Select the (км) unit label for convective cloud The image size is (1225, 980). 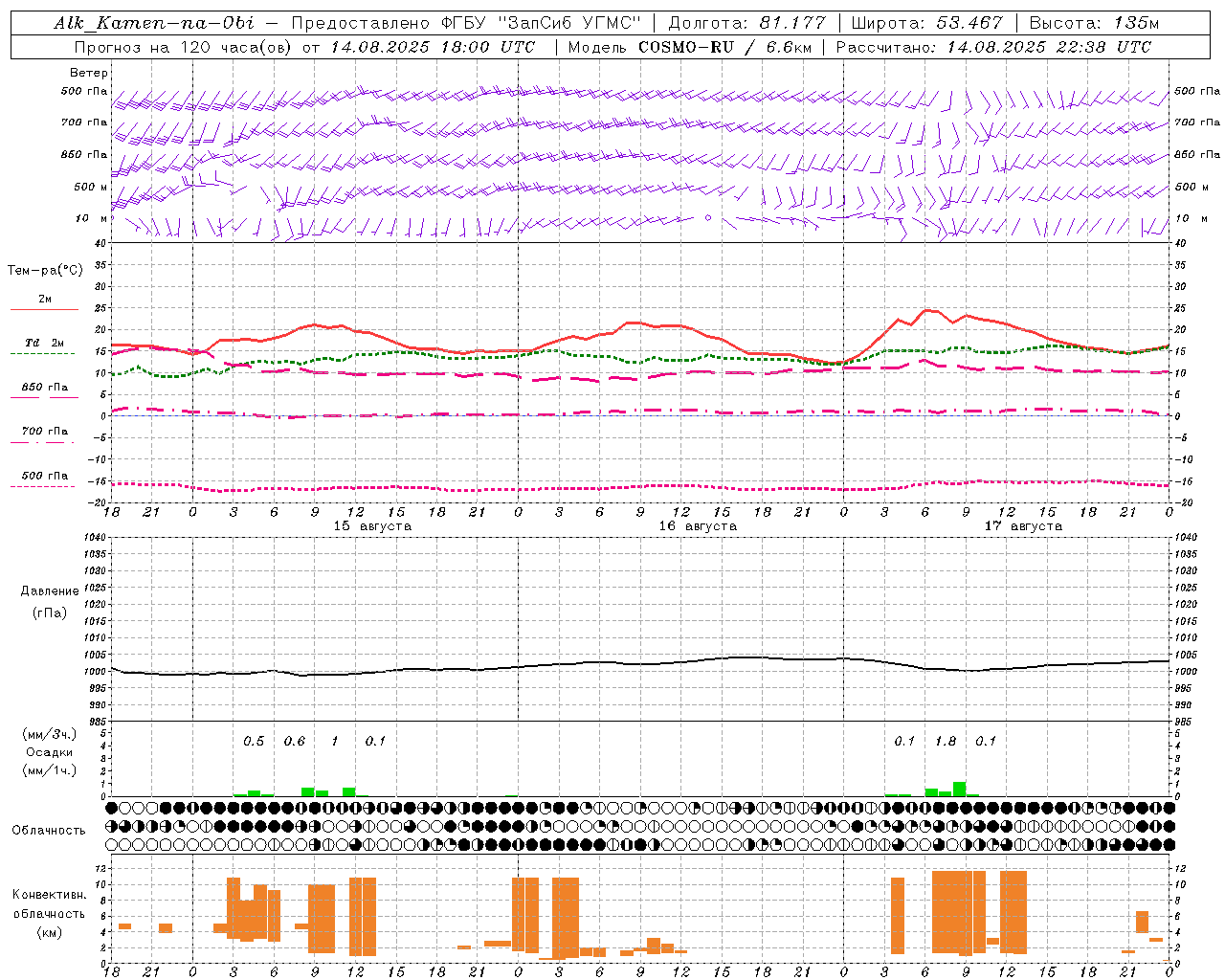pyautogui.click(x=49, y=932)
